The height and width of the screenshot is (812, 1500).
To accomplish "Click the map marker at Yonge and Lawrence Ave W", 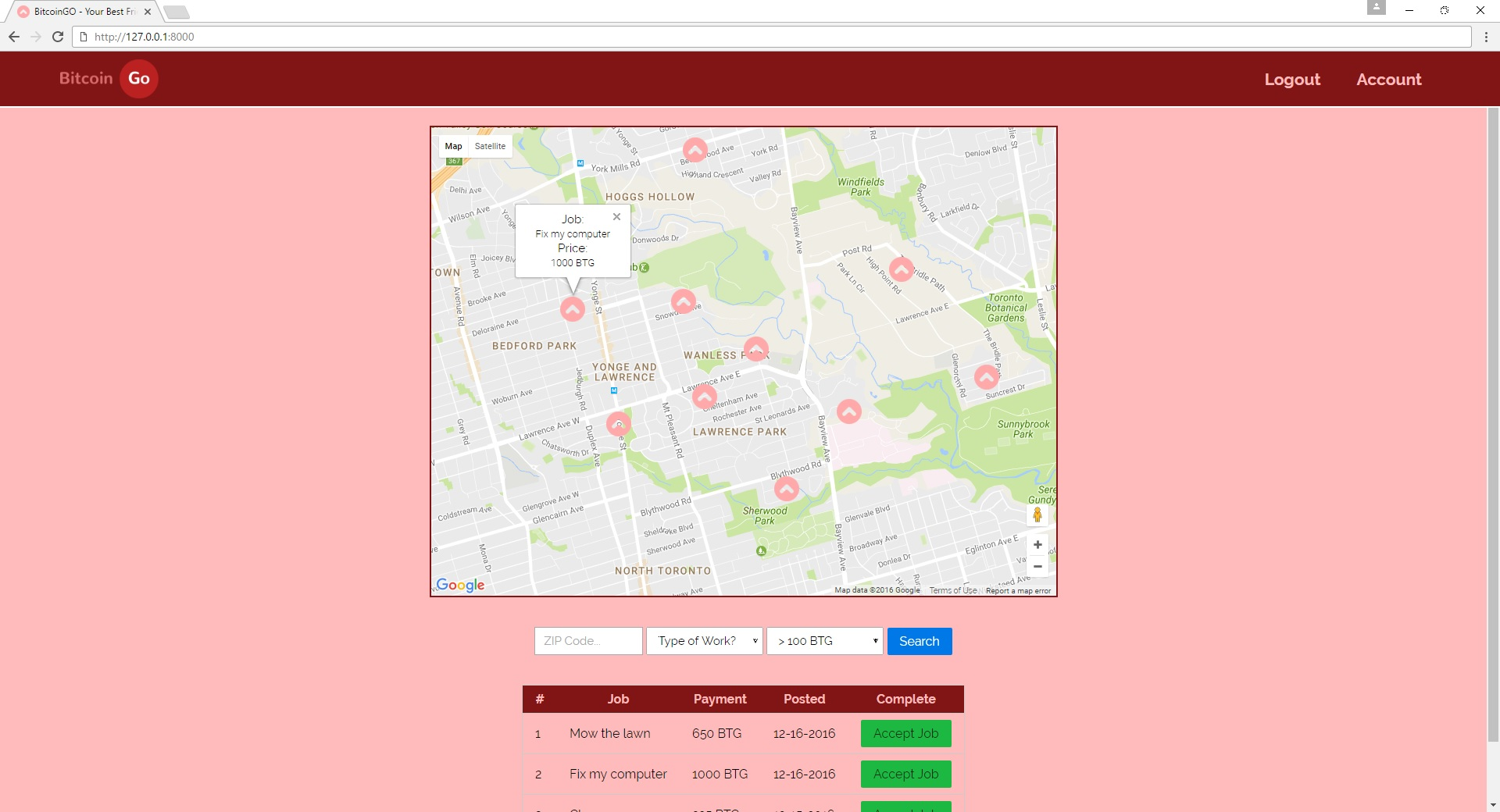I will coord(619,424).
